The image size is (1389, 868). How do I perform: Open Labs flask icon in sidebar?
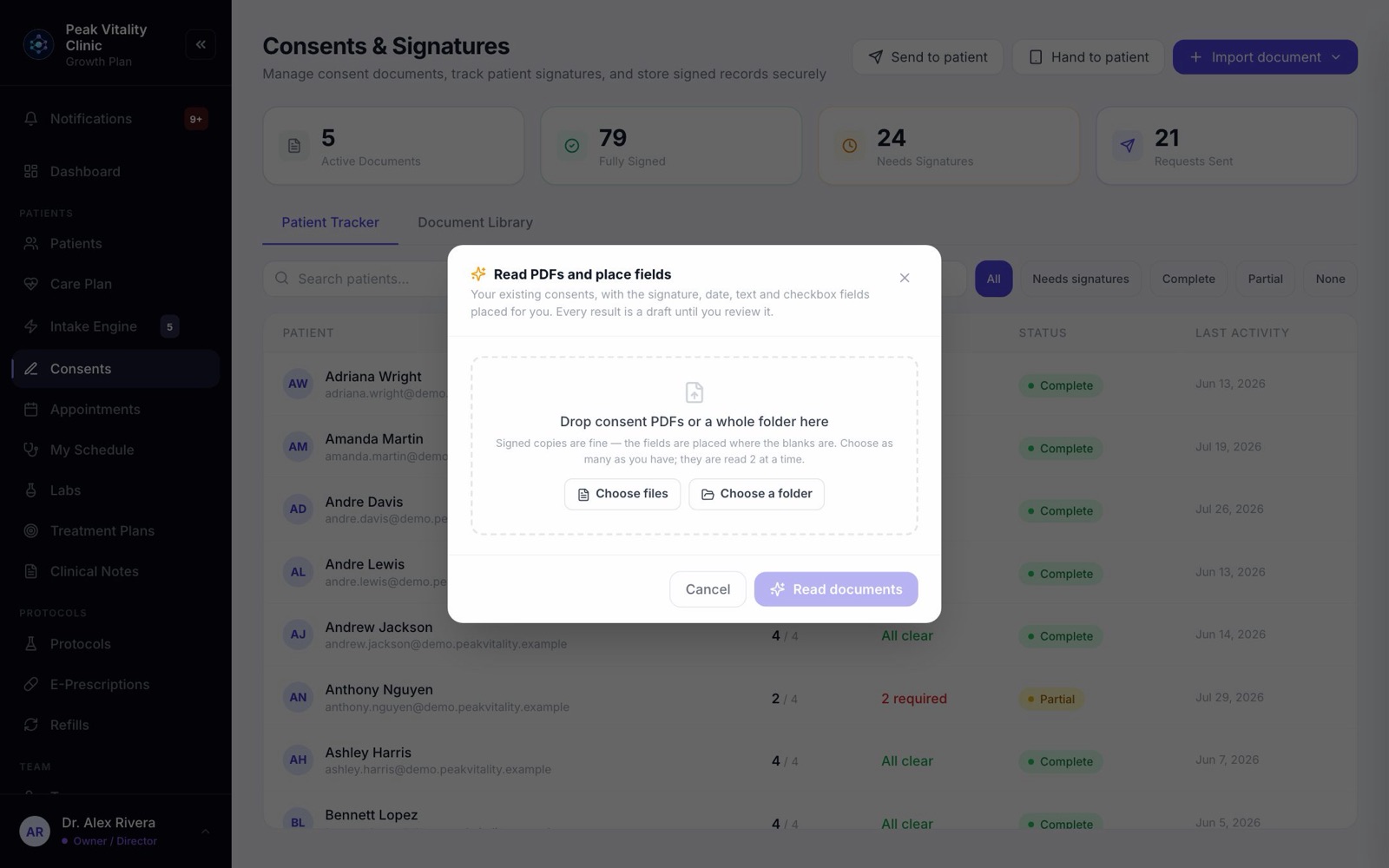[31, 490]
